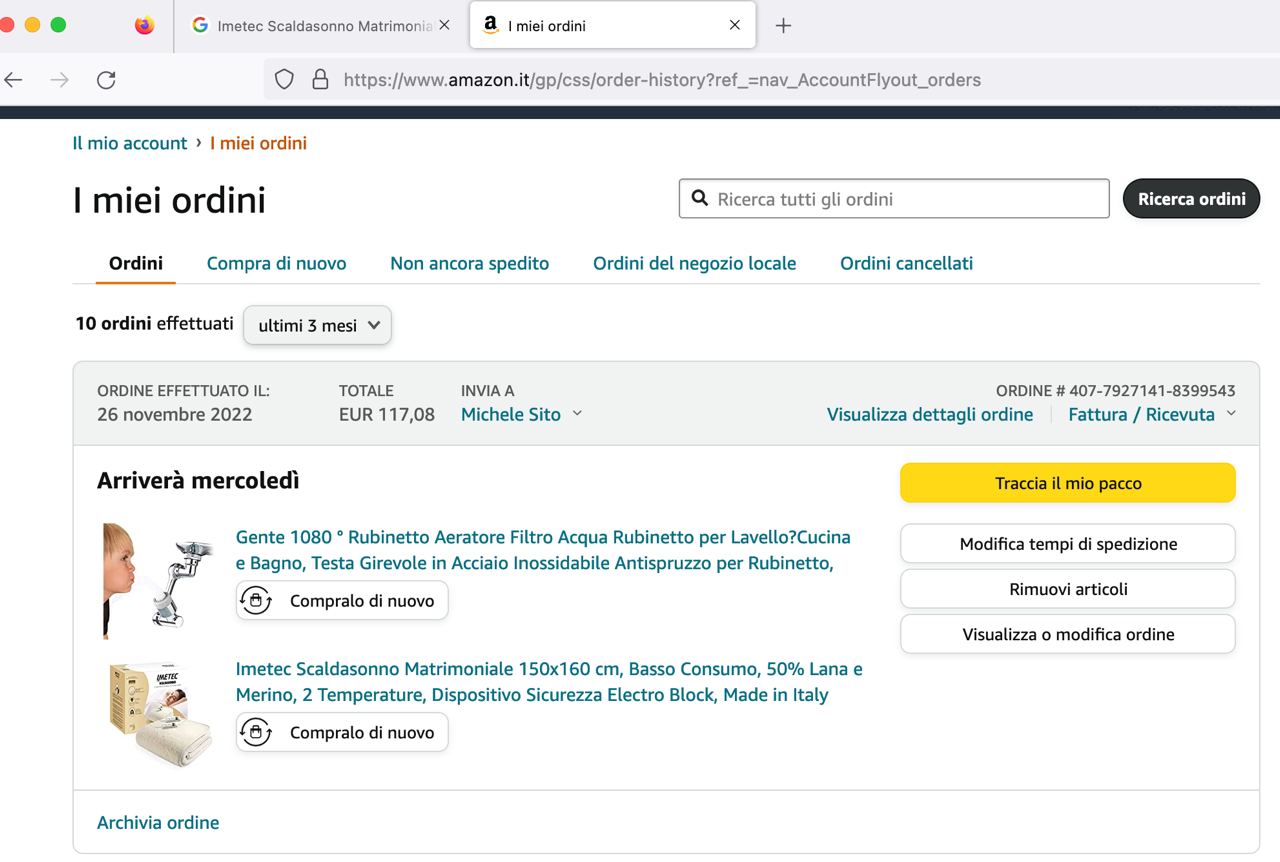Screen dimensions: 1280x862
Task: Select the I miei ordini browser tab
Action: click(x=613, y=26)
